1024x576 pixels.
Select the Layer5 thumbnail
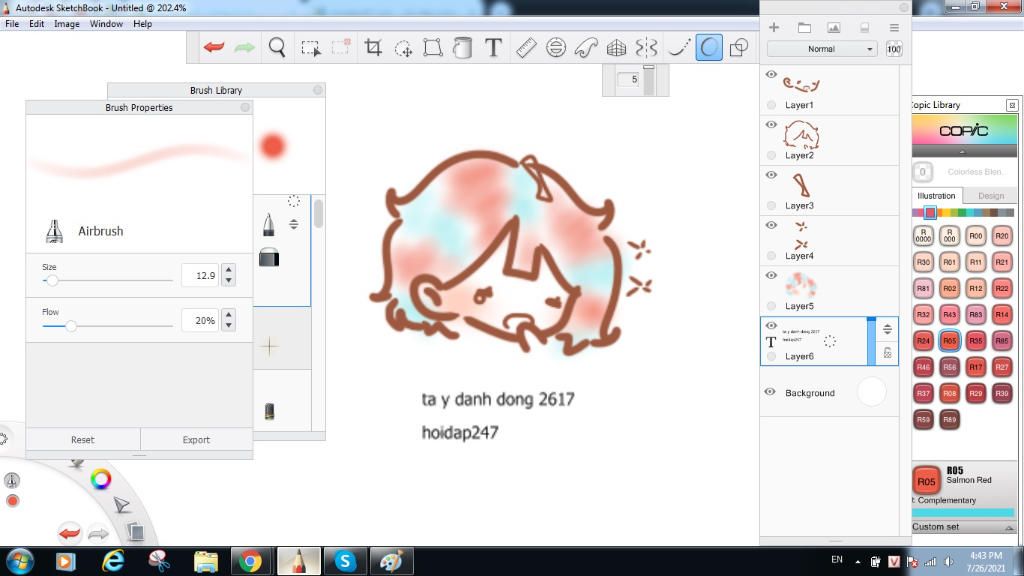800,285
